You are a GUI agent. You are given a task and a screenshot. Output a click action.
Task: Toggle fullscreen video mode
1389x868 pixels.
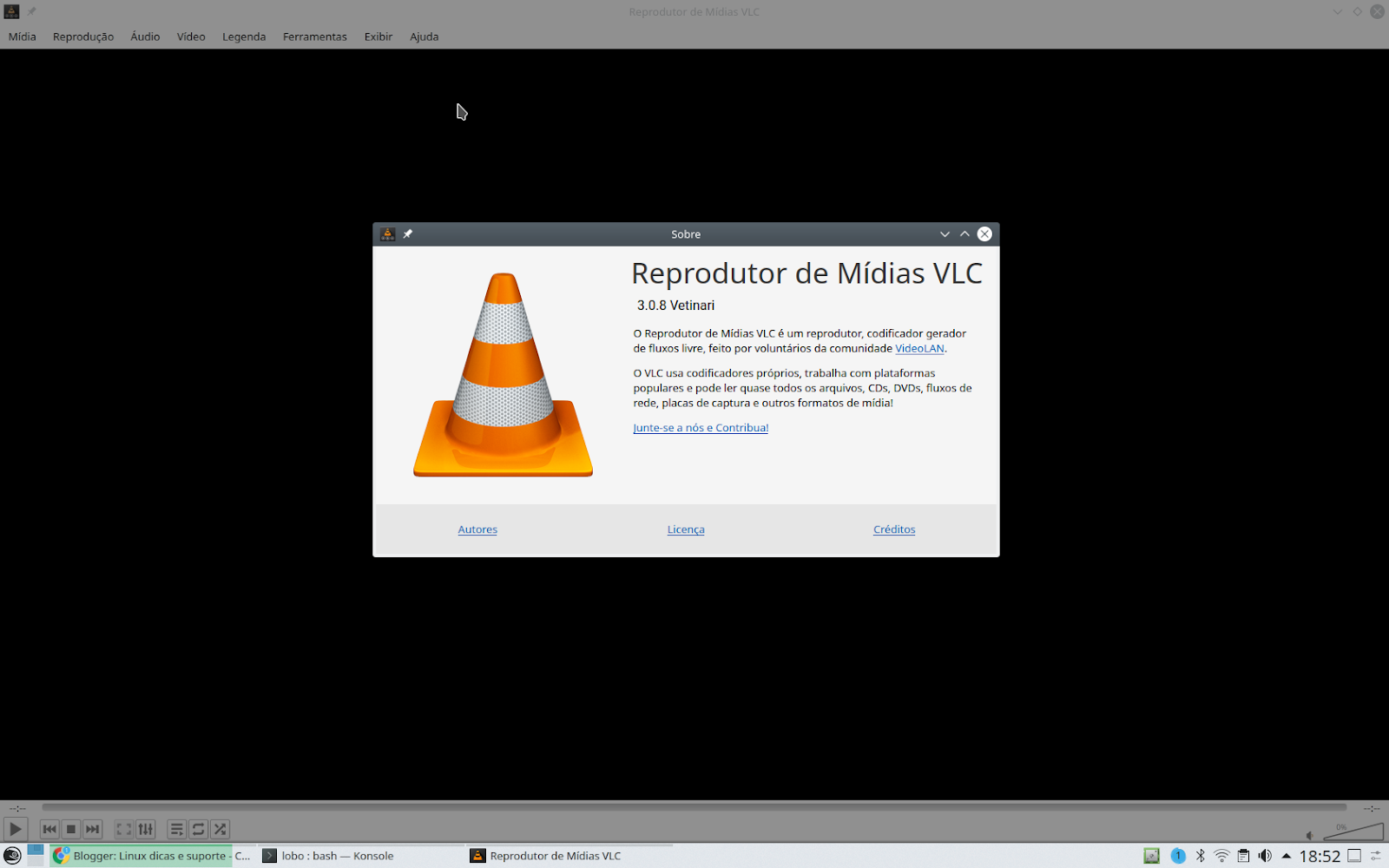coord(124,829)
